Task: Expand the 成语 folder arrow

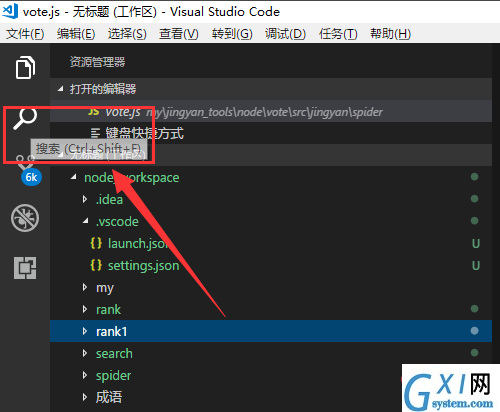Action: tap(85, 397)
